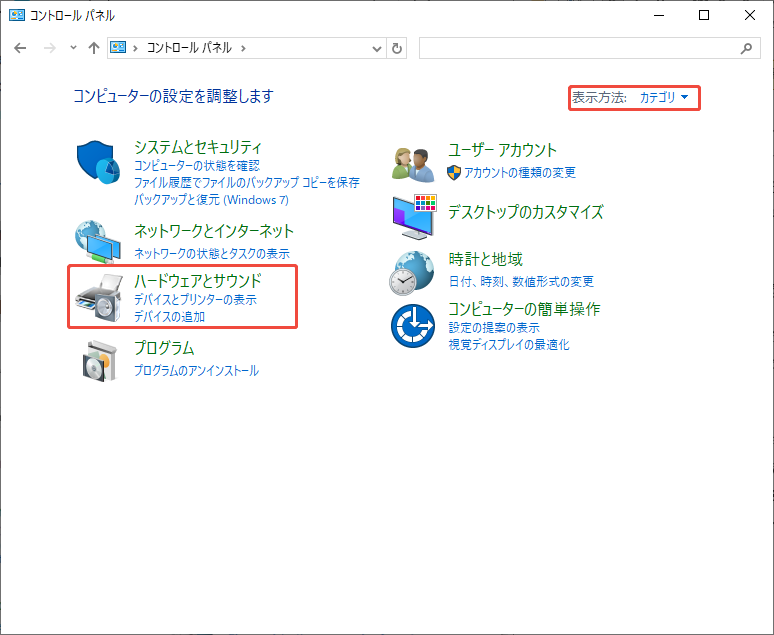Screen dimensions: 774x635
Task: Open 日付、時刻、数値形式の変更 link
Action: click(x=521, y=281)
